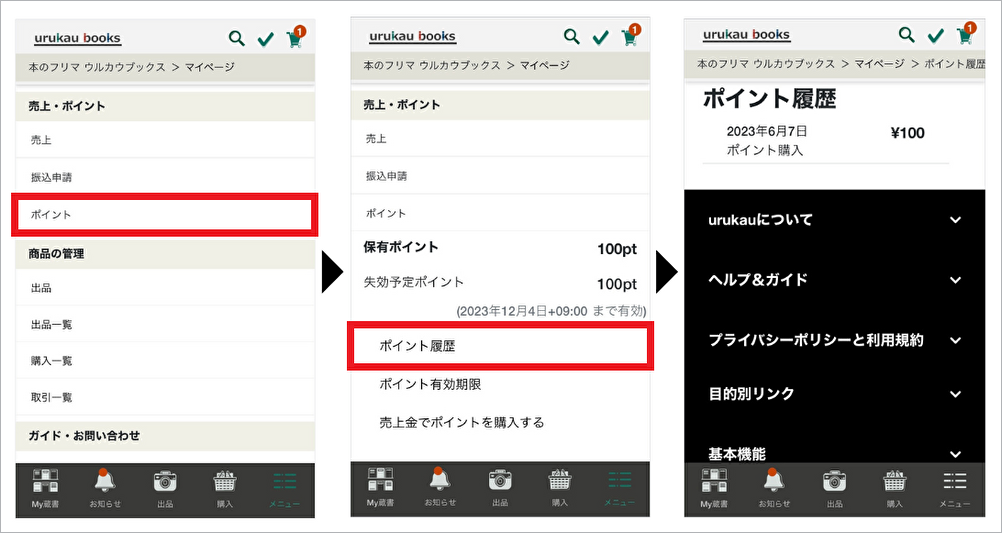Tap the 出品 camera icon in the right screen

coord(834,487)
